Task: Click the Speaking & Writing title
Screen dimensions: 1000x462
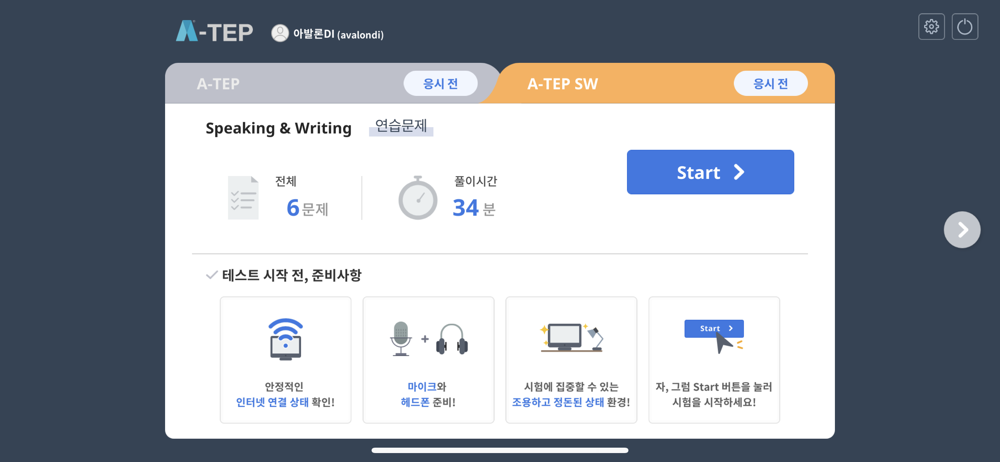Action: pyautogui.click(x=278, y=128)
